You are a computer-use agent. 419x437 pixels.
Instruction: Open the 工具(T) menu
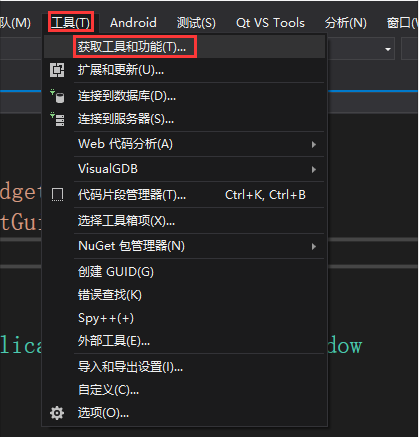pyautogui.click(x=70, y=23)
